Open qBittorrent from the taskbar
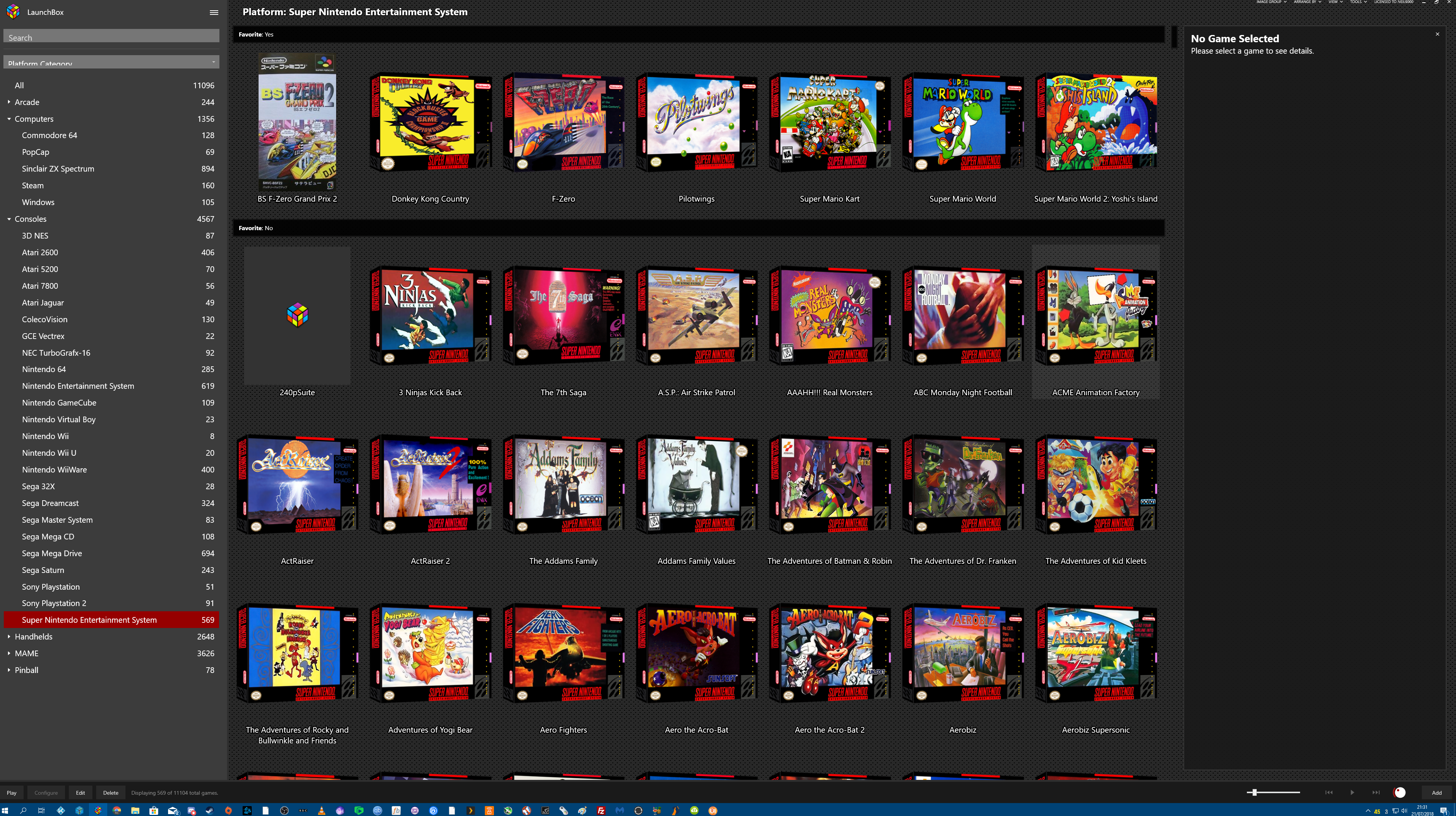The height and width of the screenshot is (816, 1456). (x=378, y=810)
